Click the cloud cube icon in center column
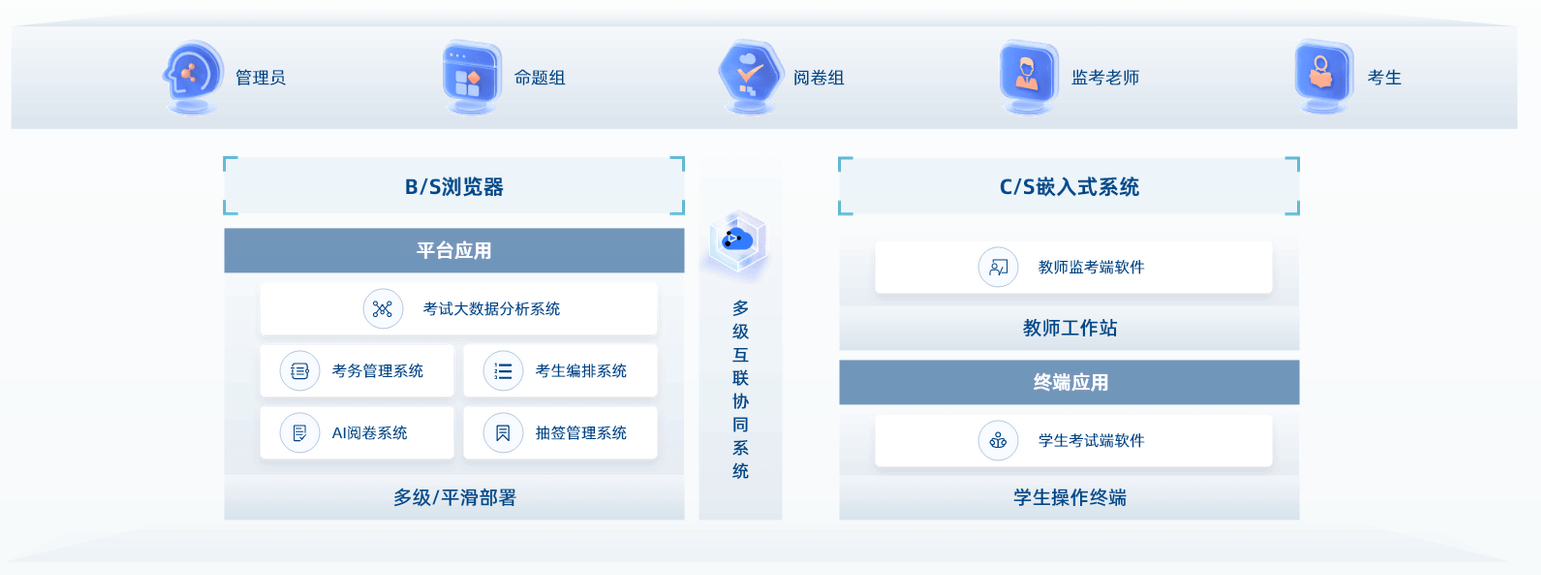 [x=739, y=240]
